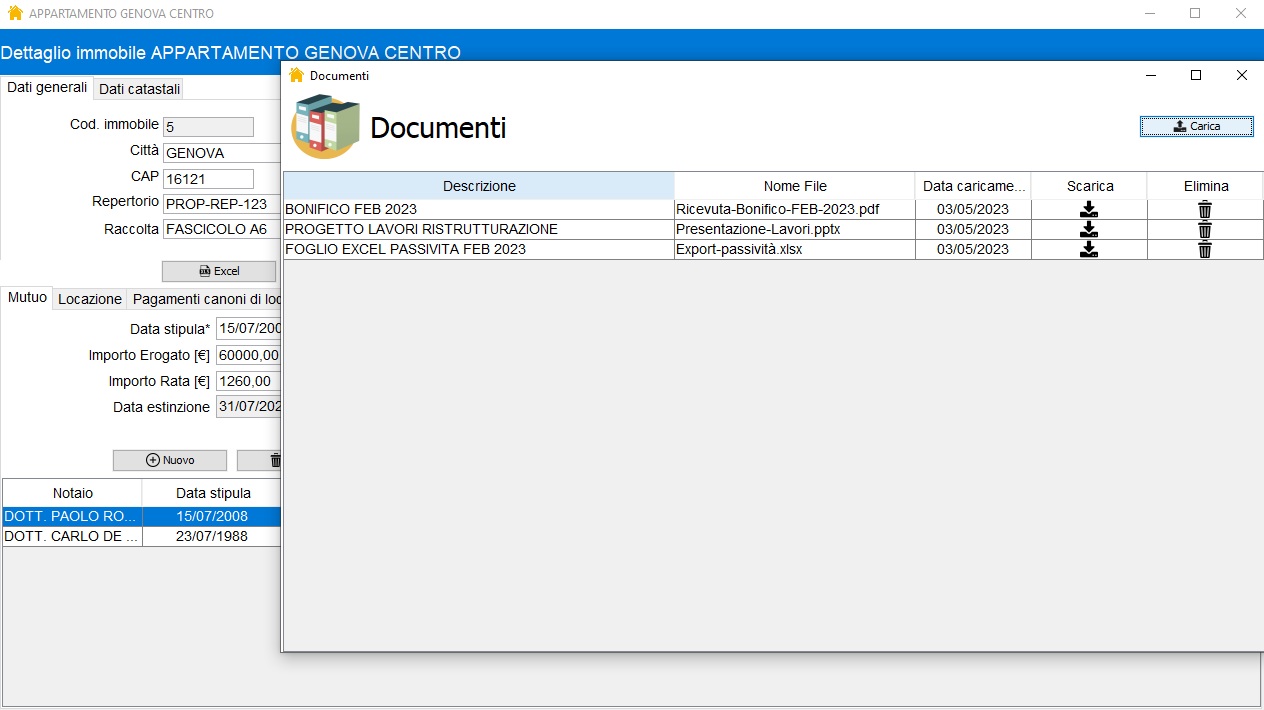
Task: Download Presentazione-Lavori.pptx via the Scarica icon
Action: point(1089,229)
